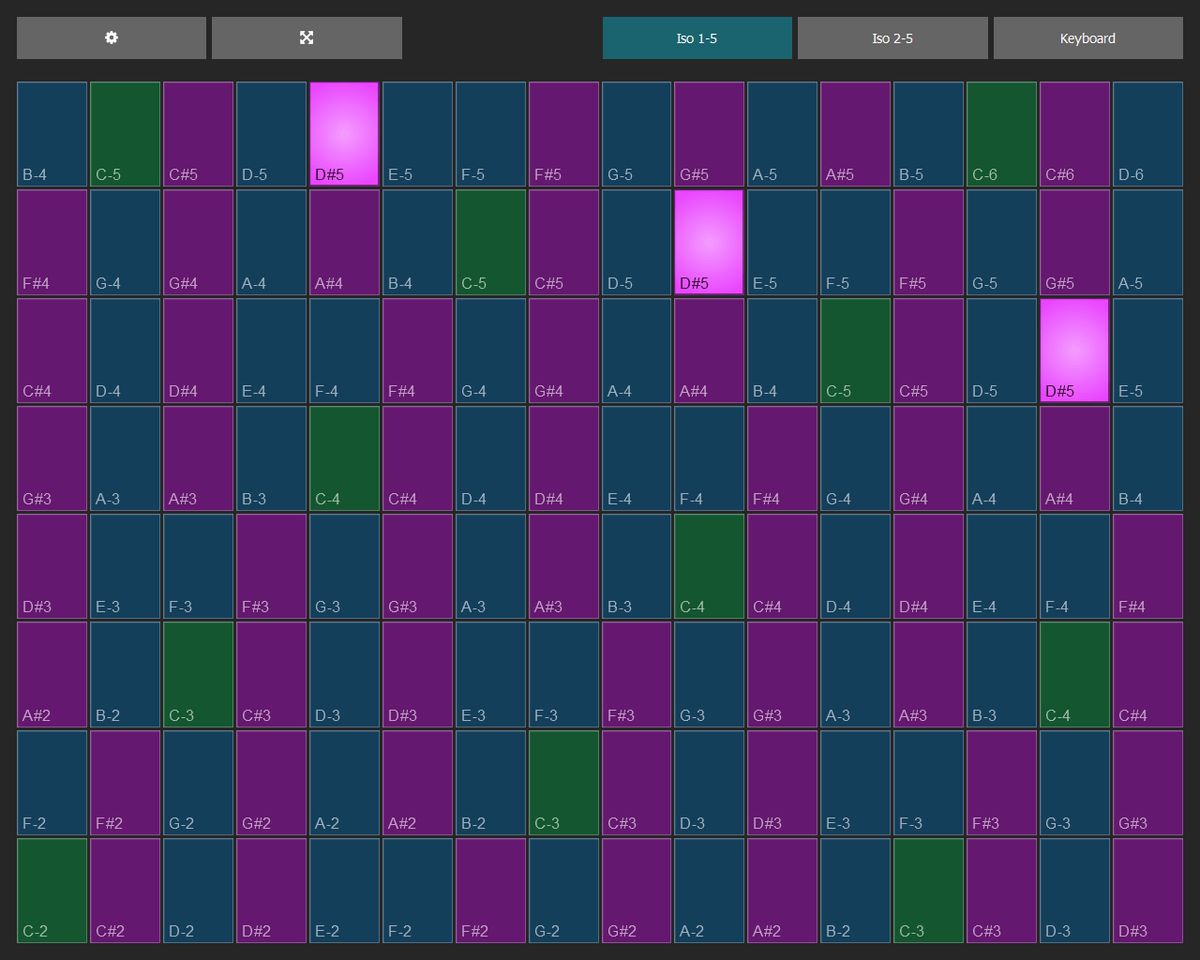Viewport: 1200px width, 960px height.
Task: Tap the green C-3 pad in sixth row
Action: coord(197,672)
